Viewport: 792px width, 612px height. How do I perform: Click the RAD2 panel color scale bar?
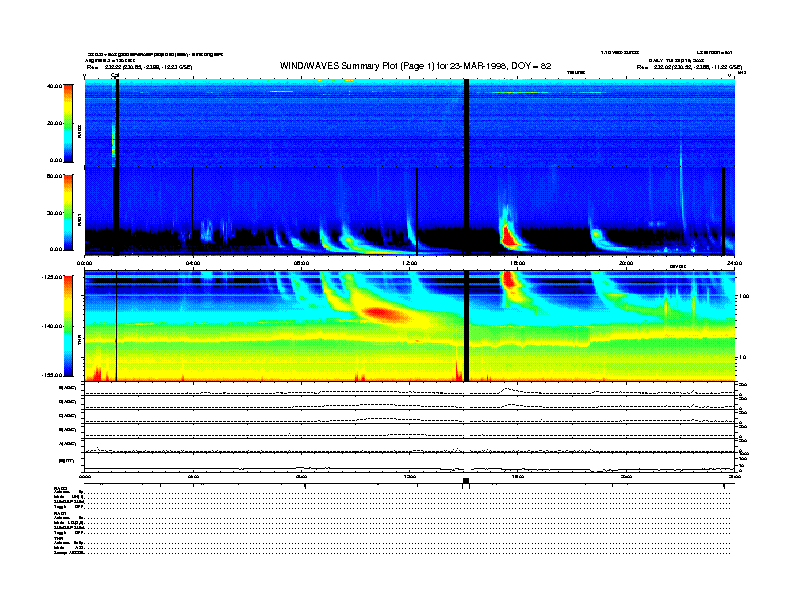[68, 123]
